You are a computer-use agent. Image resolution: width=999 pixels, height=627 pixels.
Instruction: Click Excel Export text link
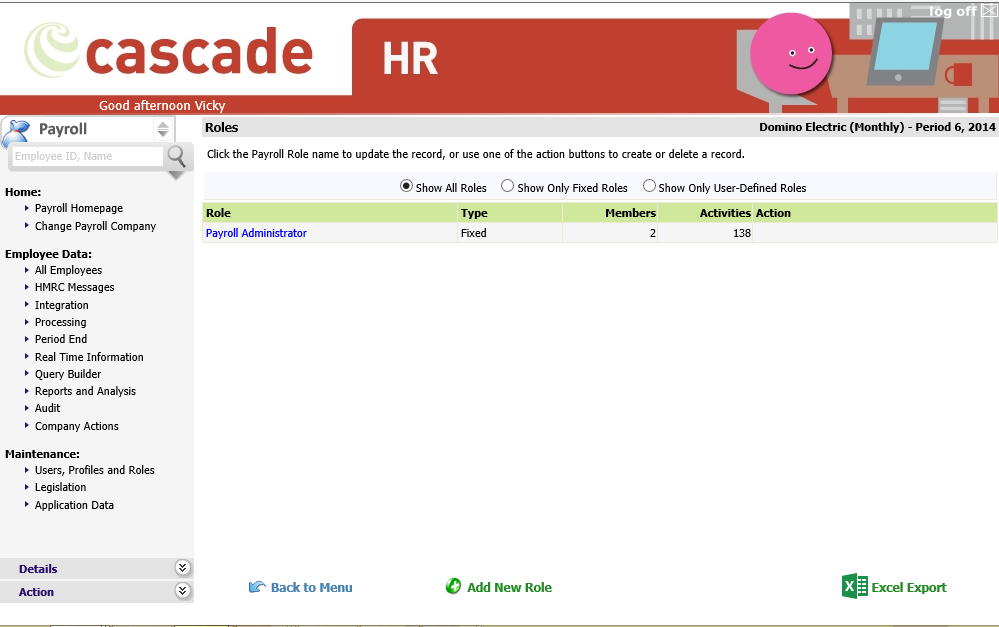(909, 587)
